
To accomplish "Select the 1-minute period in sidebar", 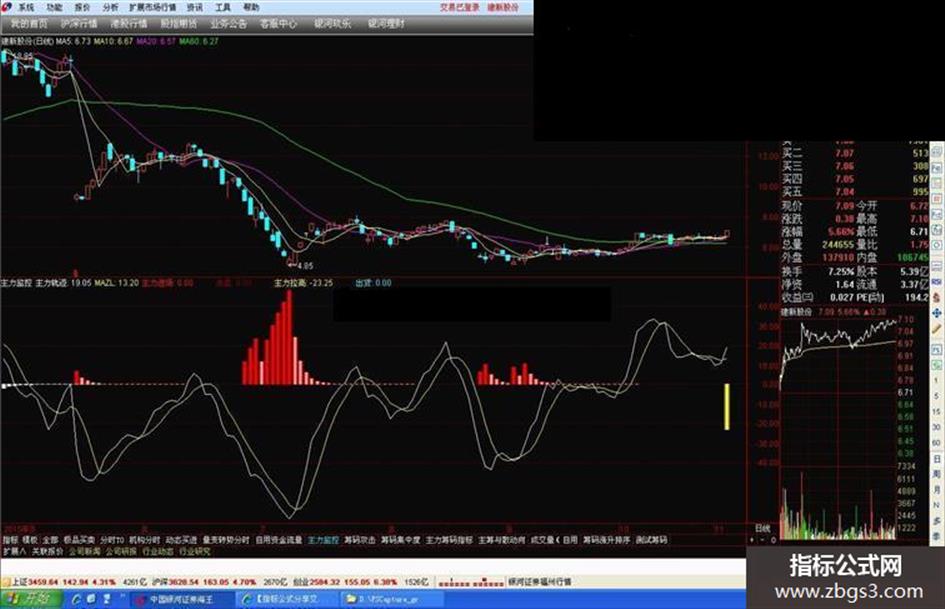I will click(937, 380).
